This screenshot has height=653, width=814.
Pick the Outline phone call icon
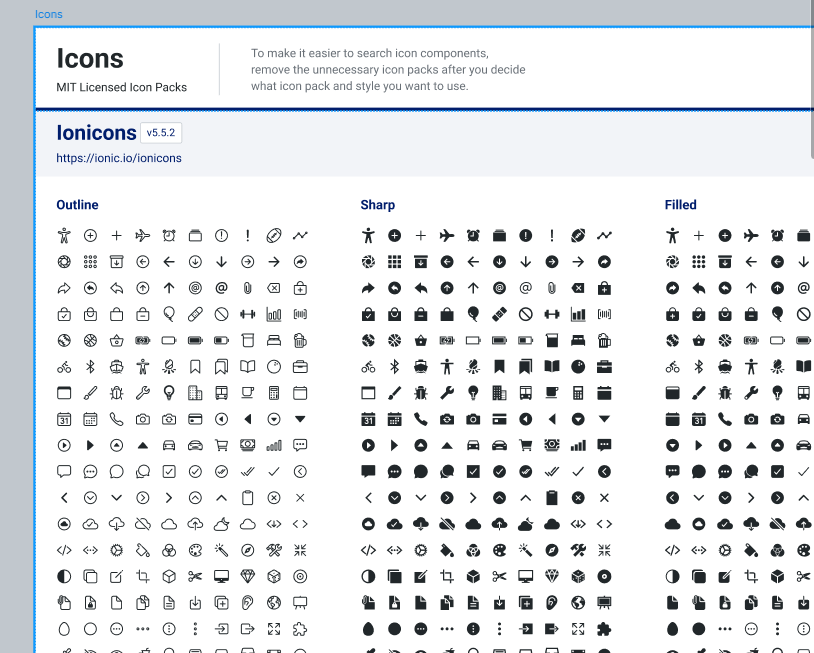[x=116, y=419]
